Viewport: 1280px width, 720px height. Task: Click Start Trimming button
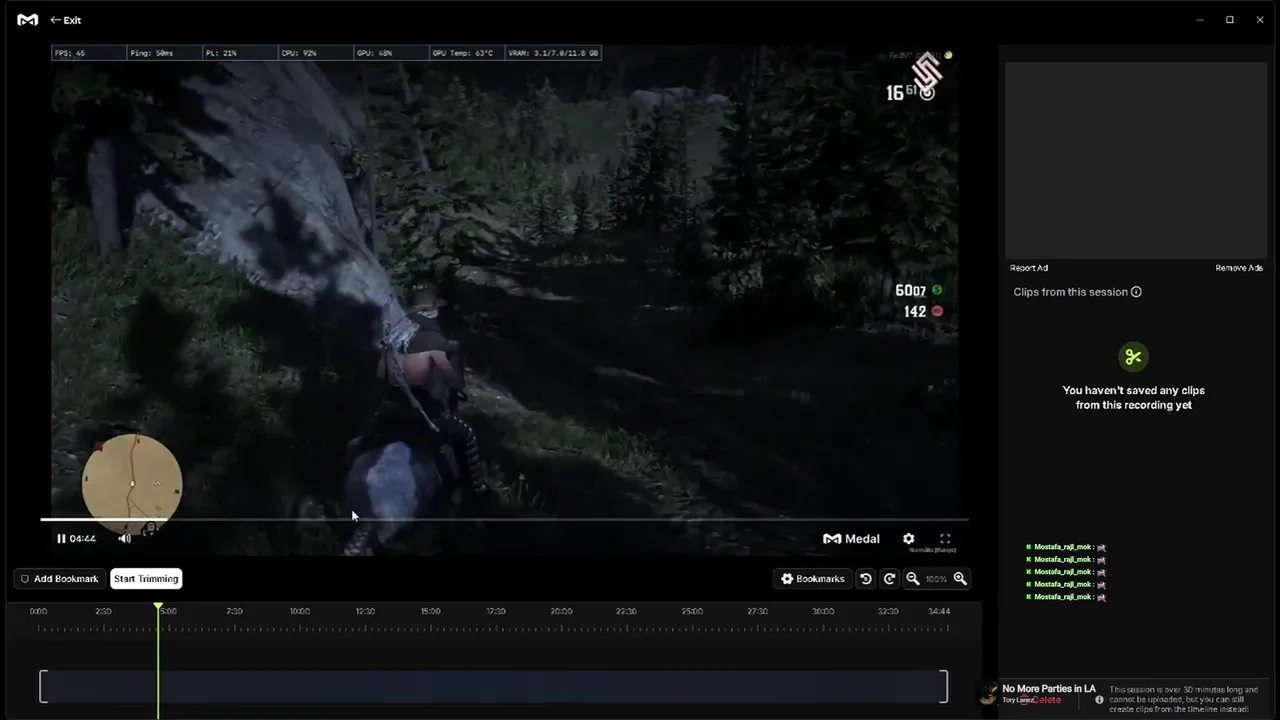tap(146, 579)
